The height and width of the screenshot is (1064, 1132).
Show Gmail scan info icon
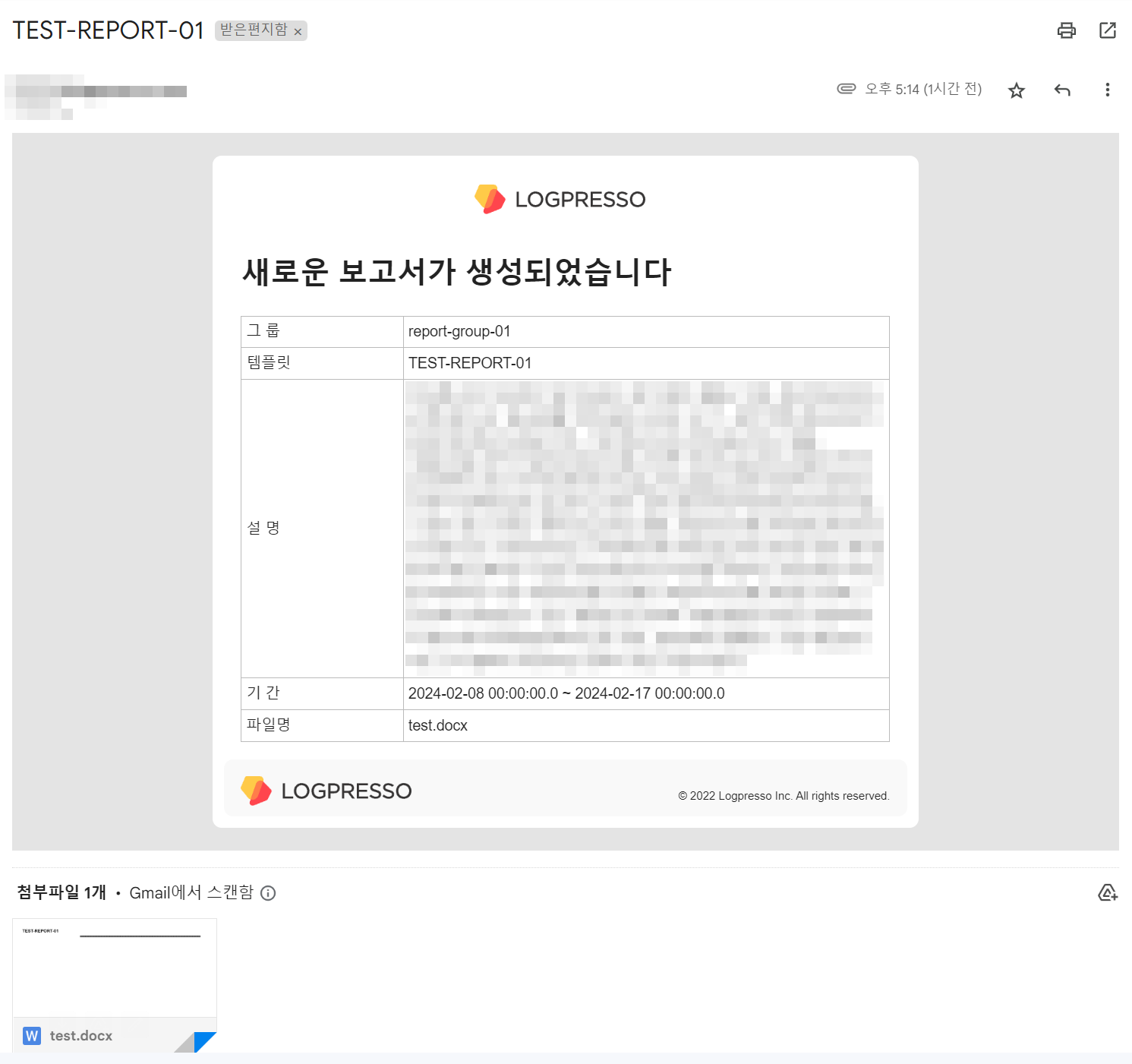(268, 893)
